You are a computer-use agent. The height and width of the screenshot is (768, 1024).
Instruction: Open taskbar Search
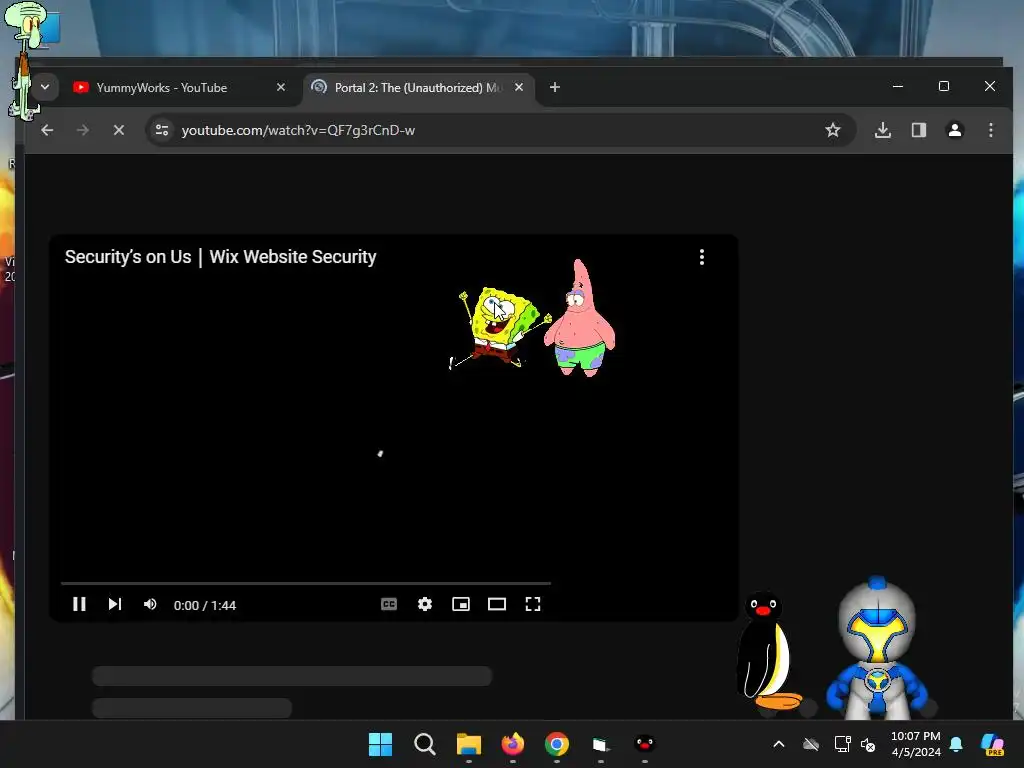(x=424, y=744)
